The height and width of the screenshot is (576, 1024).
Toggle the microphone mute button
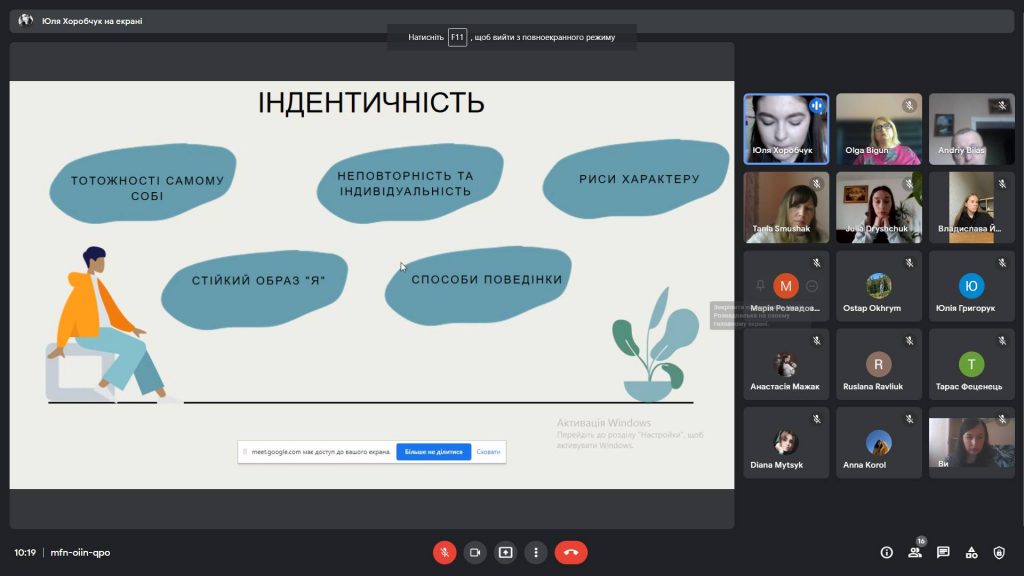point(444,552)
